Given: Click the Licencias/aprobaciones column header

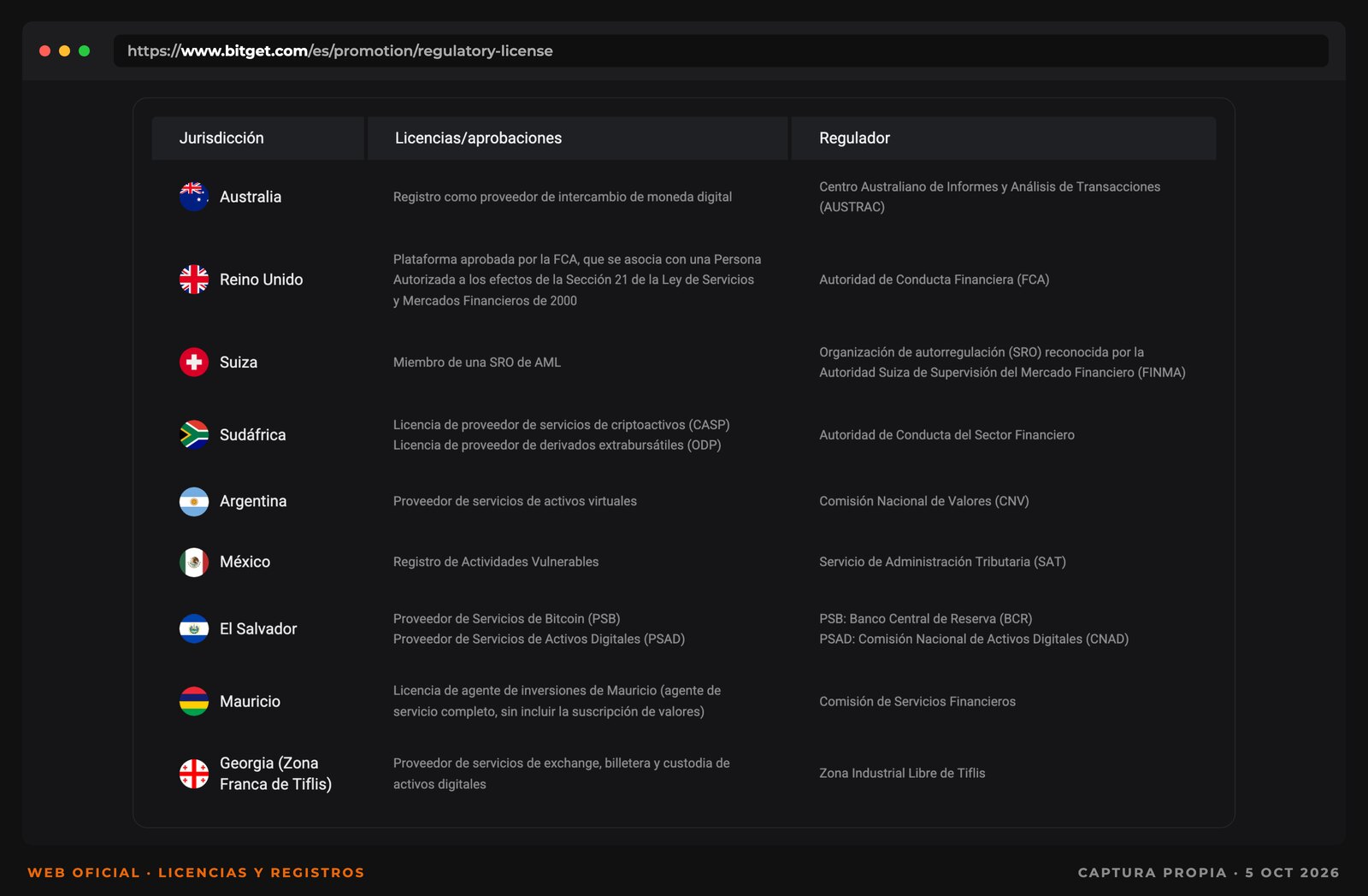Looking at the screenshot, I should 577,139.
